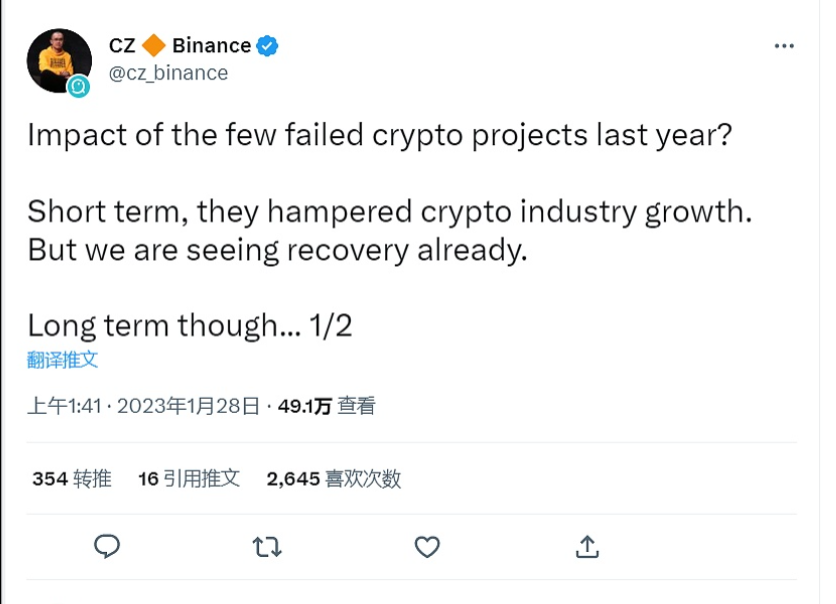Click the blue verified badge next to CZ's name

[265, 44]
